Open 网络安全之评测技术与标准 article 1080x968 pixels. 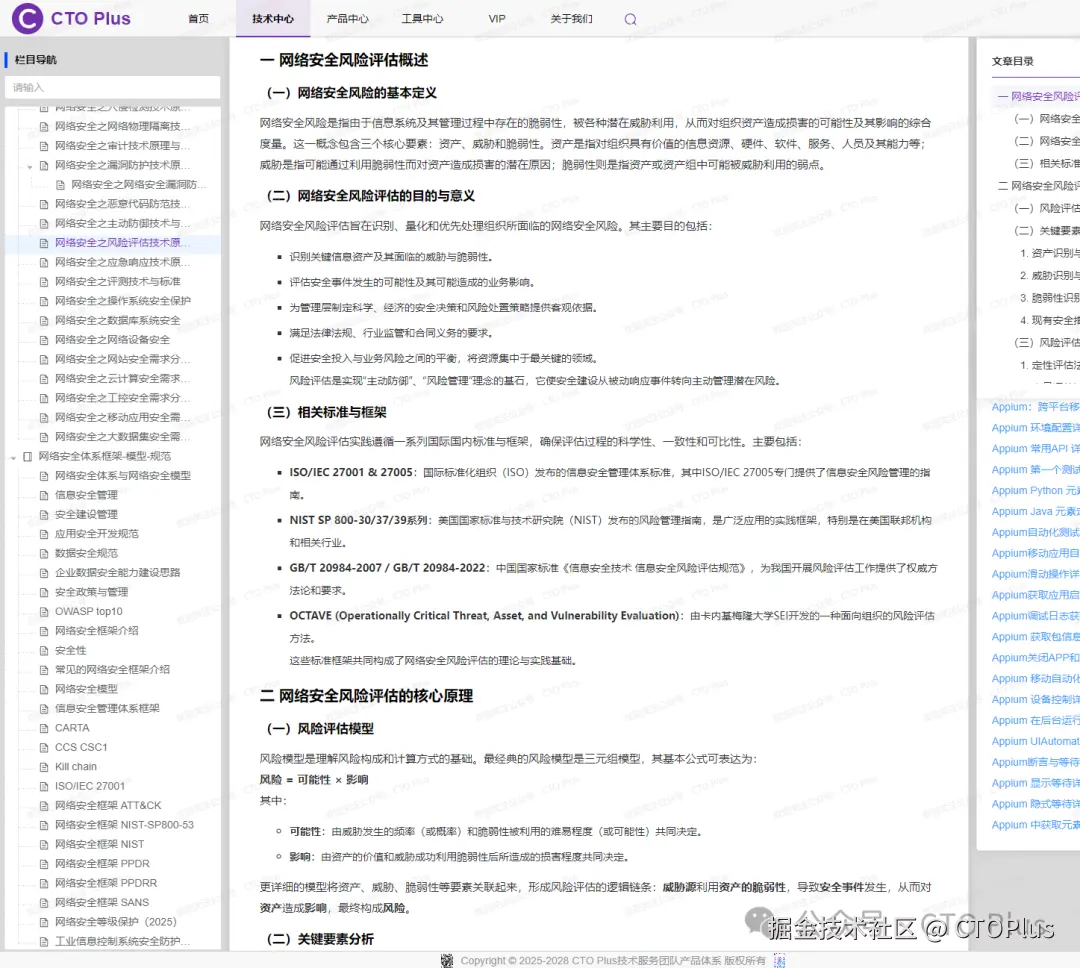tap(118, 282)
